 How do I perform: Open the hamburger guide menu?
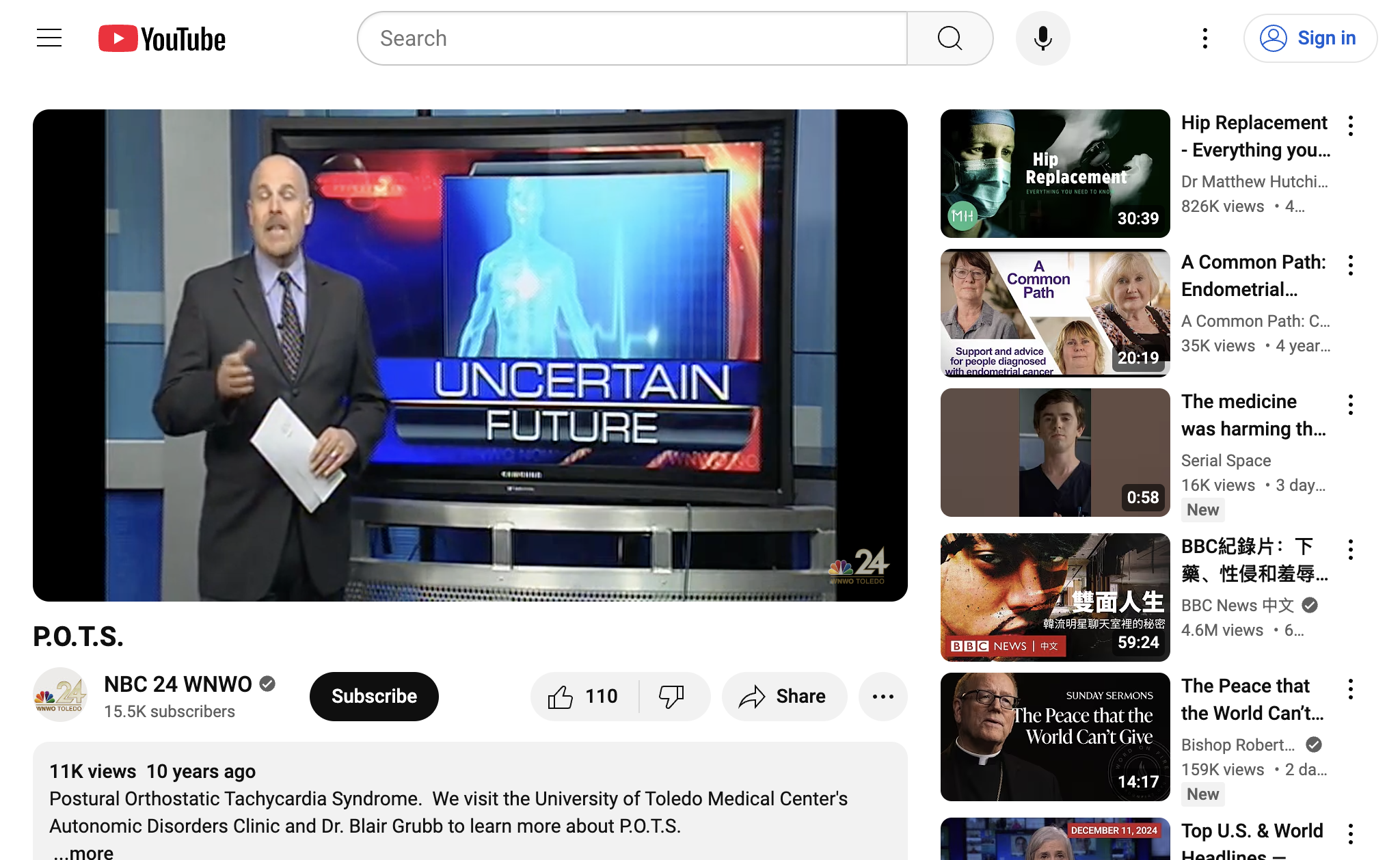pos(49,38)
